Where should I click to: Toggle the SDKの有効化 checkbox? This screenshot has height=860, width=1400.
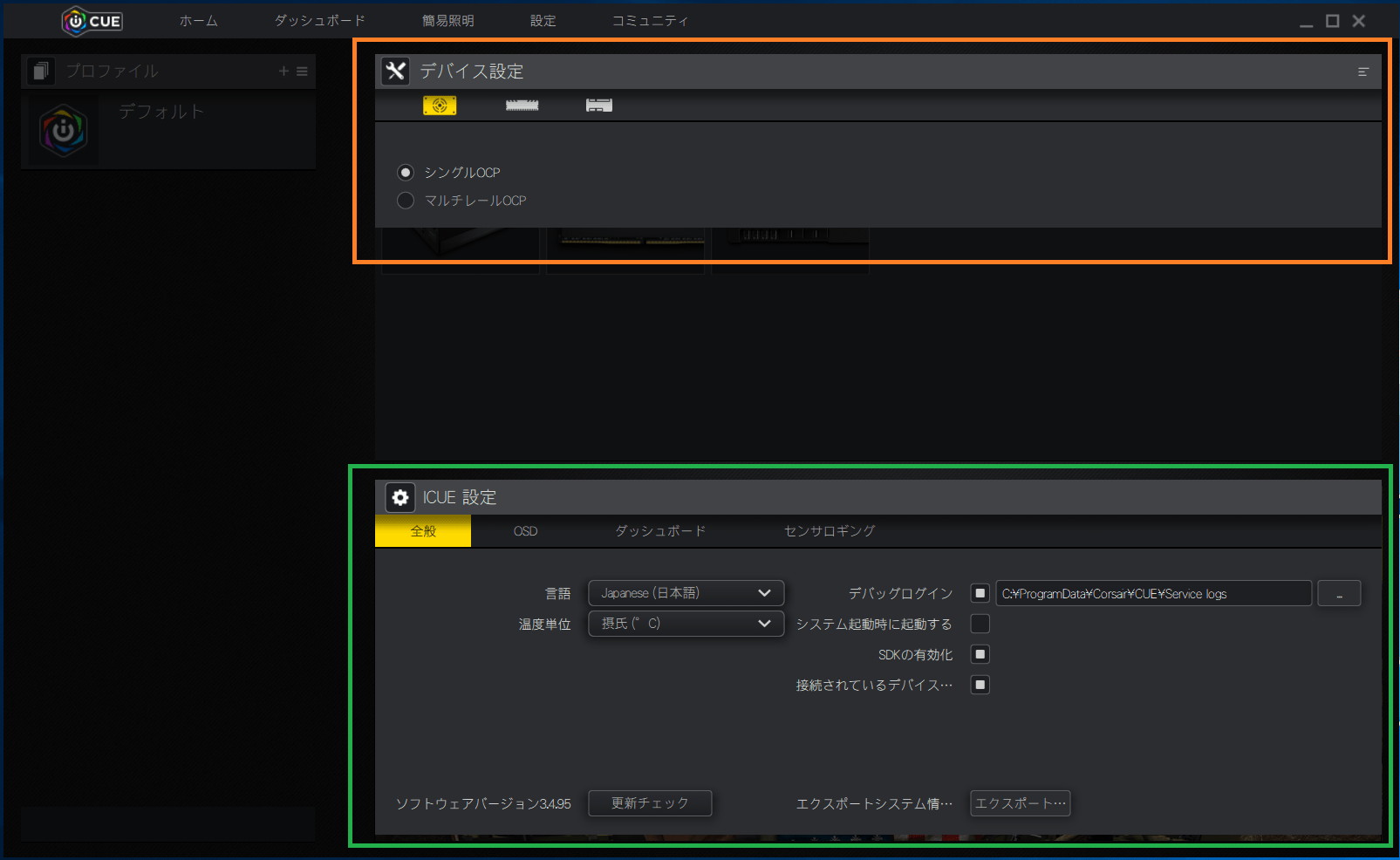[980, 654]
